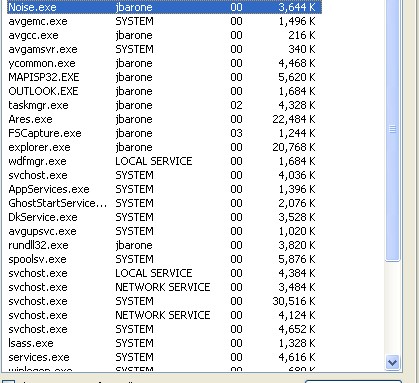Select the rundll32.exe process
Image resolution: width=419 pixels, height=383 pixels.
pyautogui.click(x=164, y=245)
